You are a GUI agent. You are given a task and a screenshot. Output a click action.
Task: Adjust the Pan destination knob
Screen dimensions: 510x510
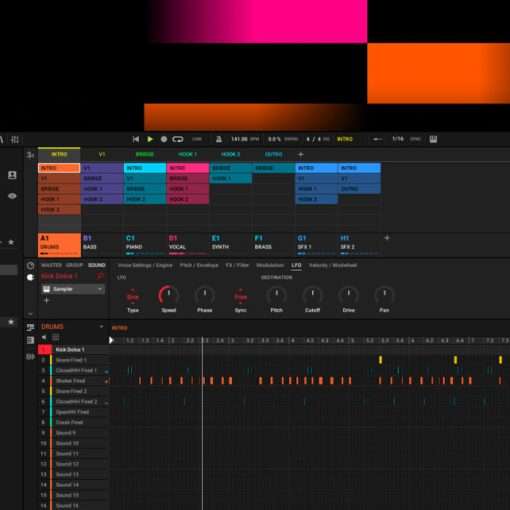pos(384,295)
